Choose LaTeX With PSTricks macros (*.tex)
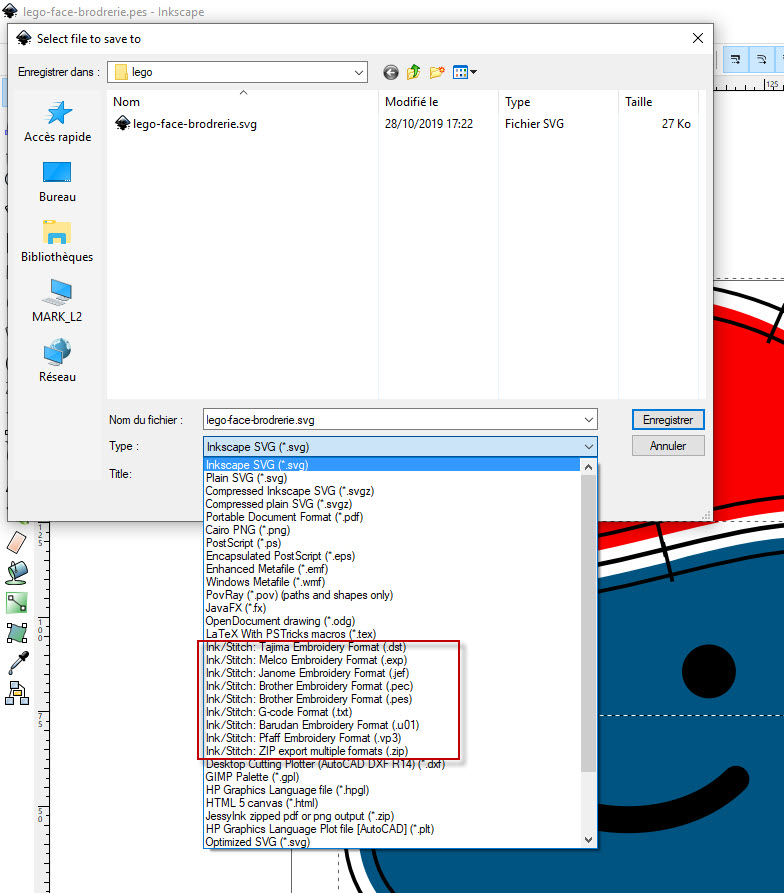The image size is (784, 893). [392, 634]
